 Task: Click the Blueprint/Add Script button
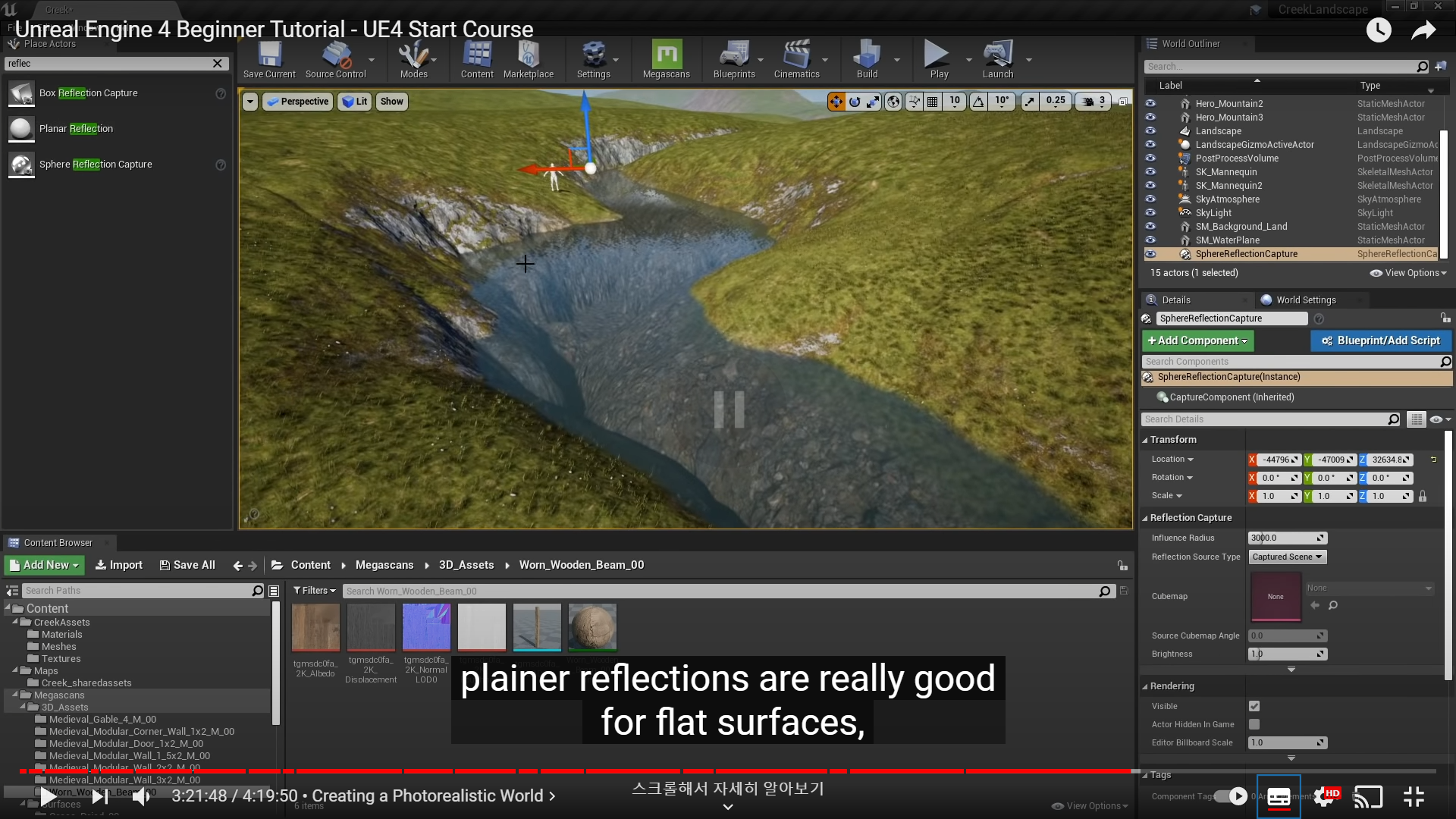(1380, 340)
